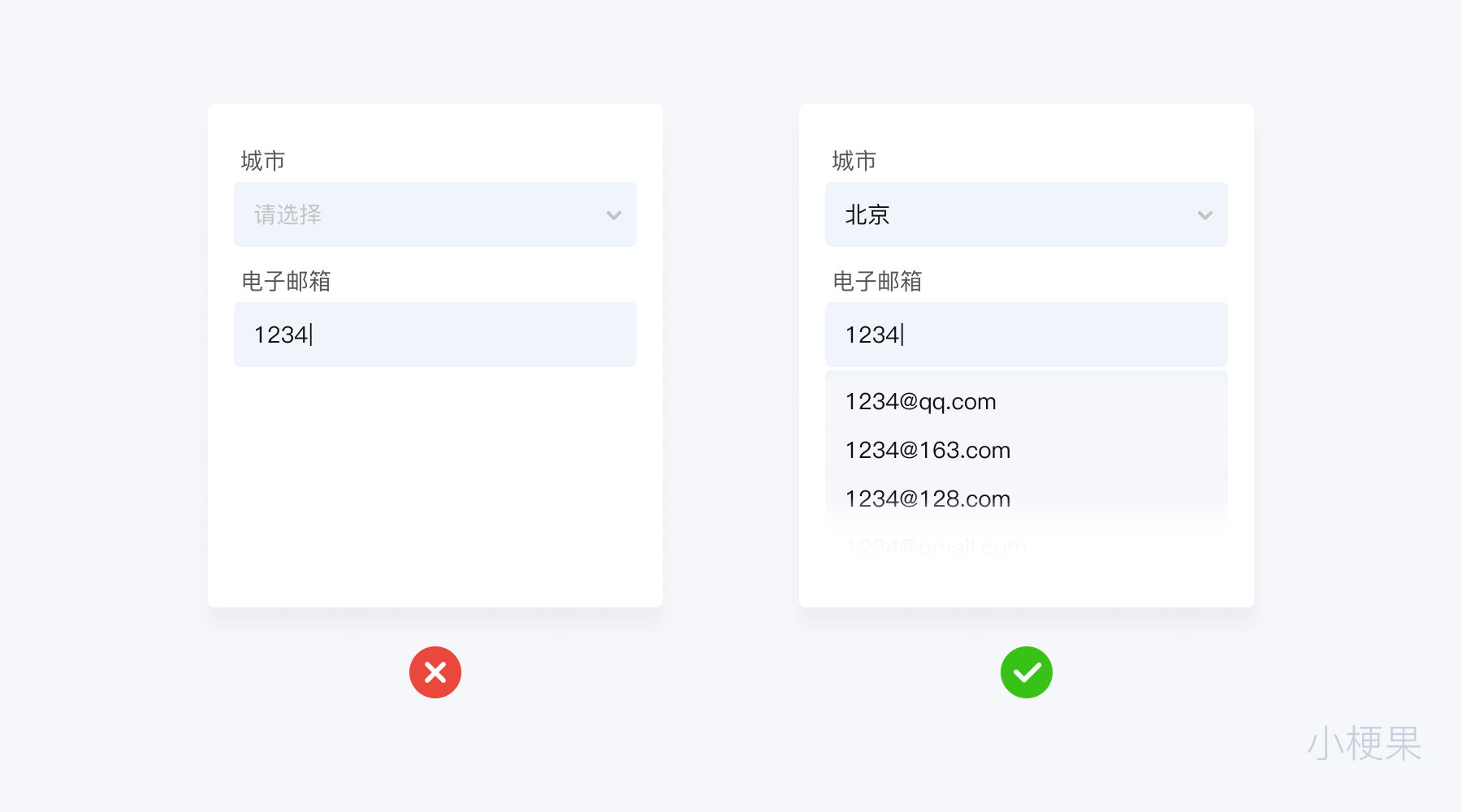This screenshot has height=812, width=1462.
Task: Click the left white card background
Action: tap(435, 487)
